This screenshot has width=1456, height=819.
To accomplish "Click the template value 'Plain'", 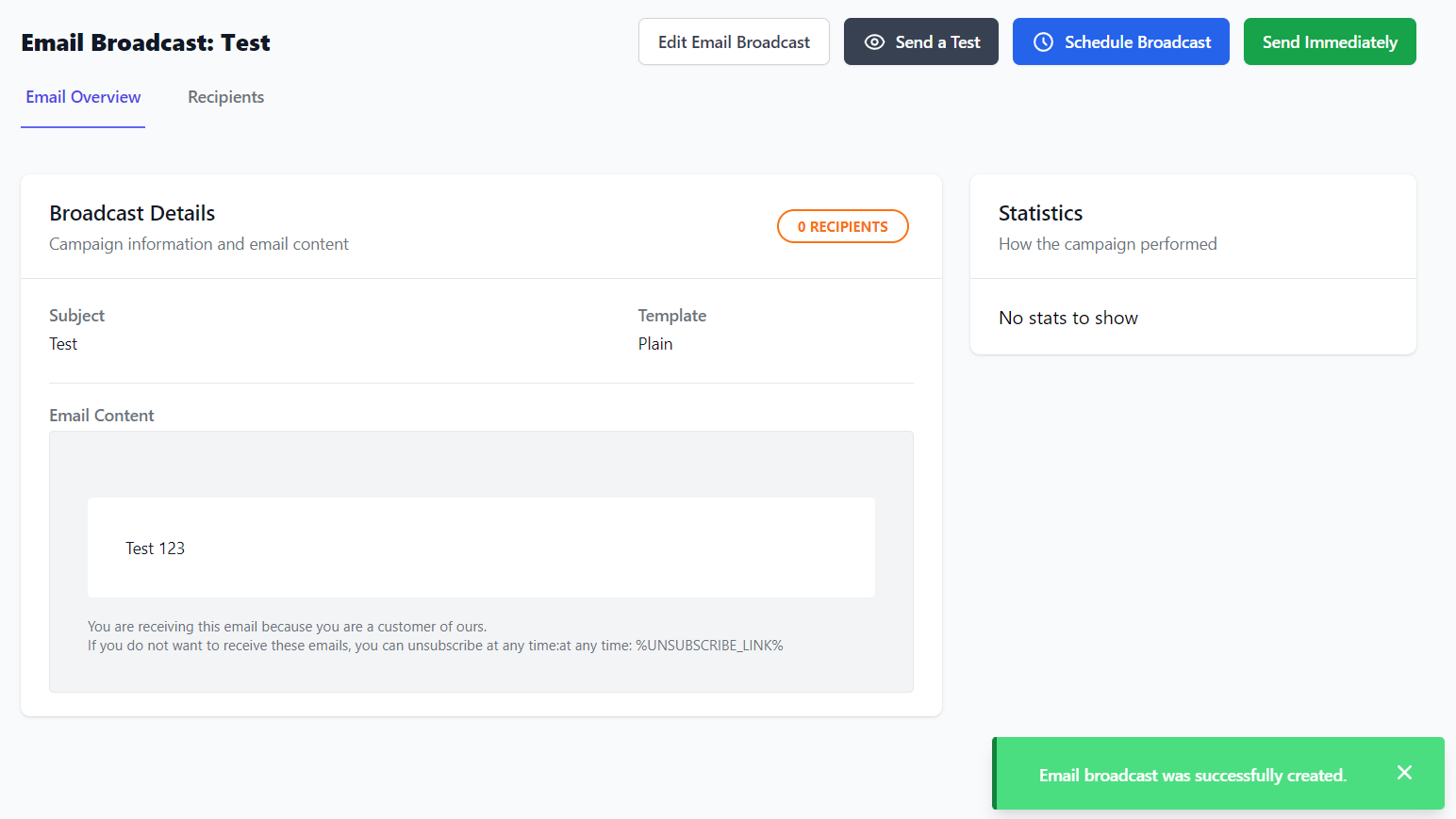I will pyautogui.click(x=654, y=344).
